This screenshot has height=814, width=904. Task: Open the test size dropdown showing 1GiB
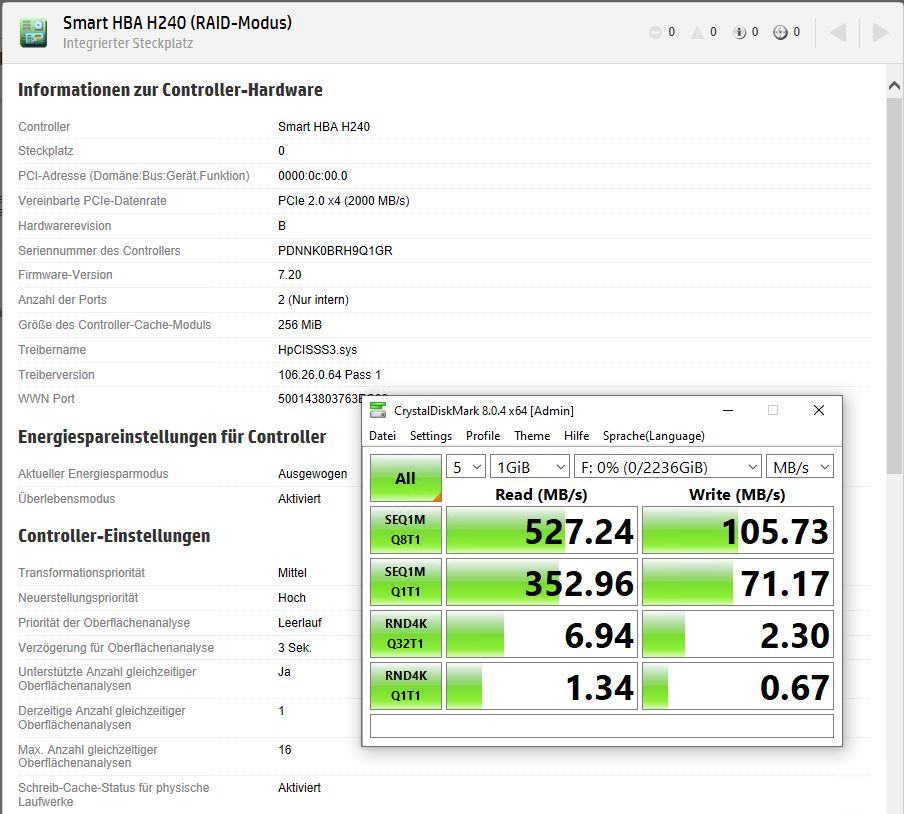pos(530,467)
